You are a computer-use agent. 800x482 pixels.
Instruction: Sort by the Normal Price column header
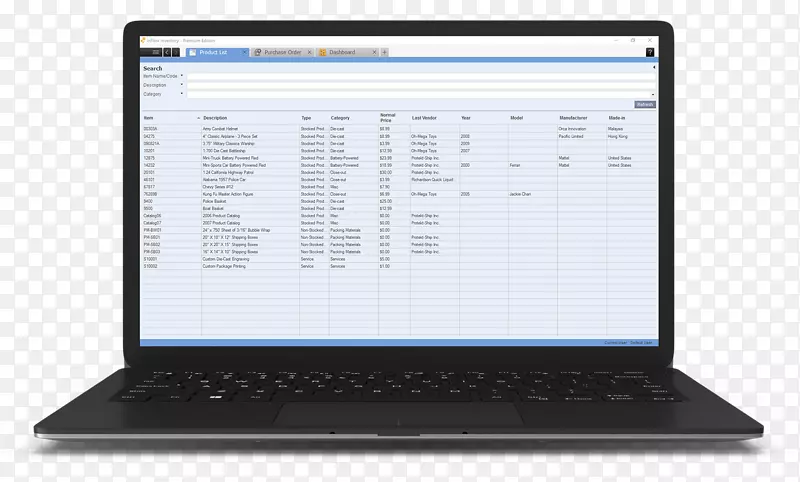pyautogui.click(x=387, y=118)
